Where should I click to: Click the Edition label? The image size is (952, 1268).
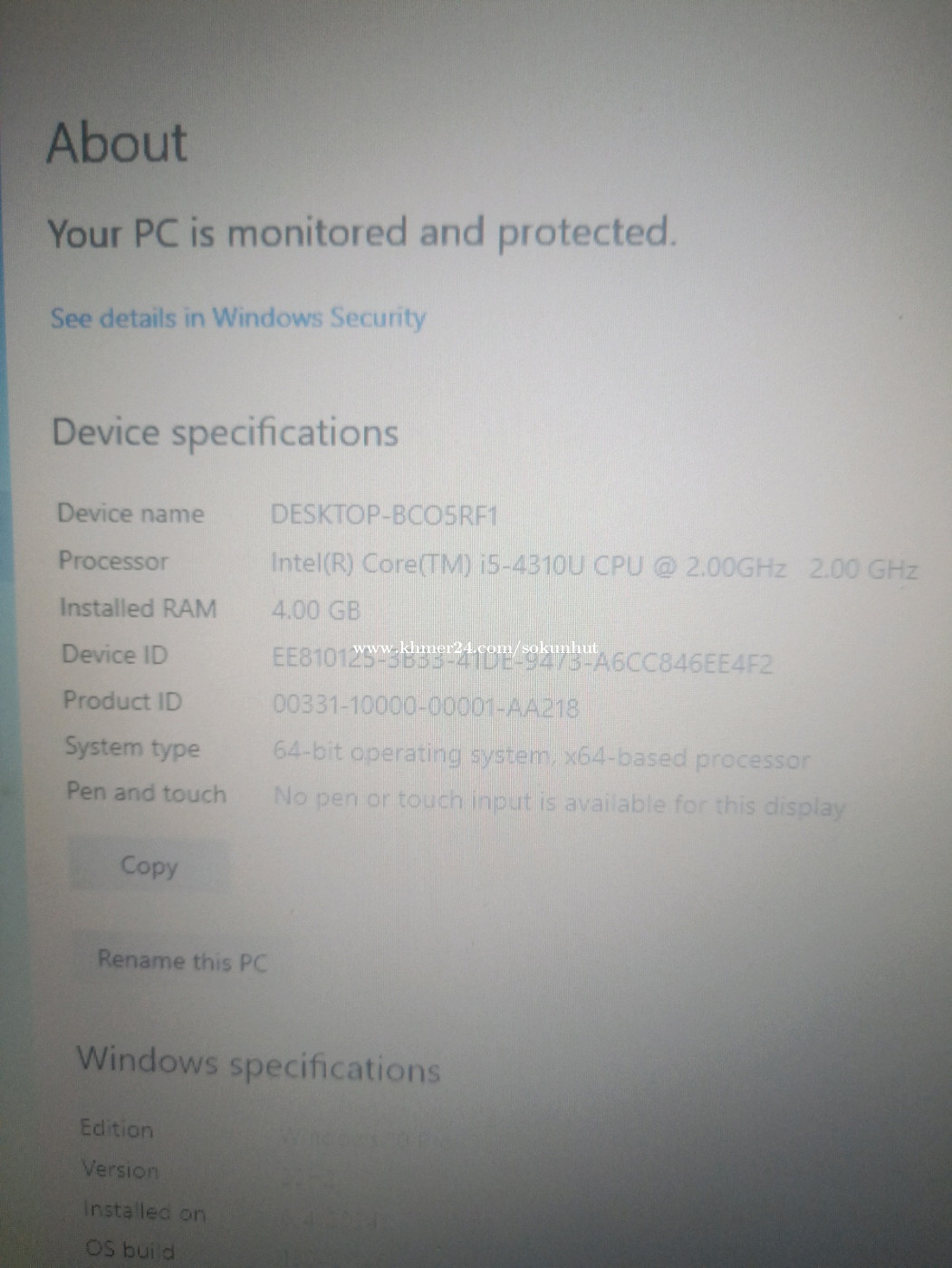[x=117, y=1129]
